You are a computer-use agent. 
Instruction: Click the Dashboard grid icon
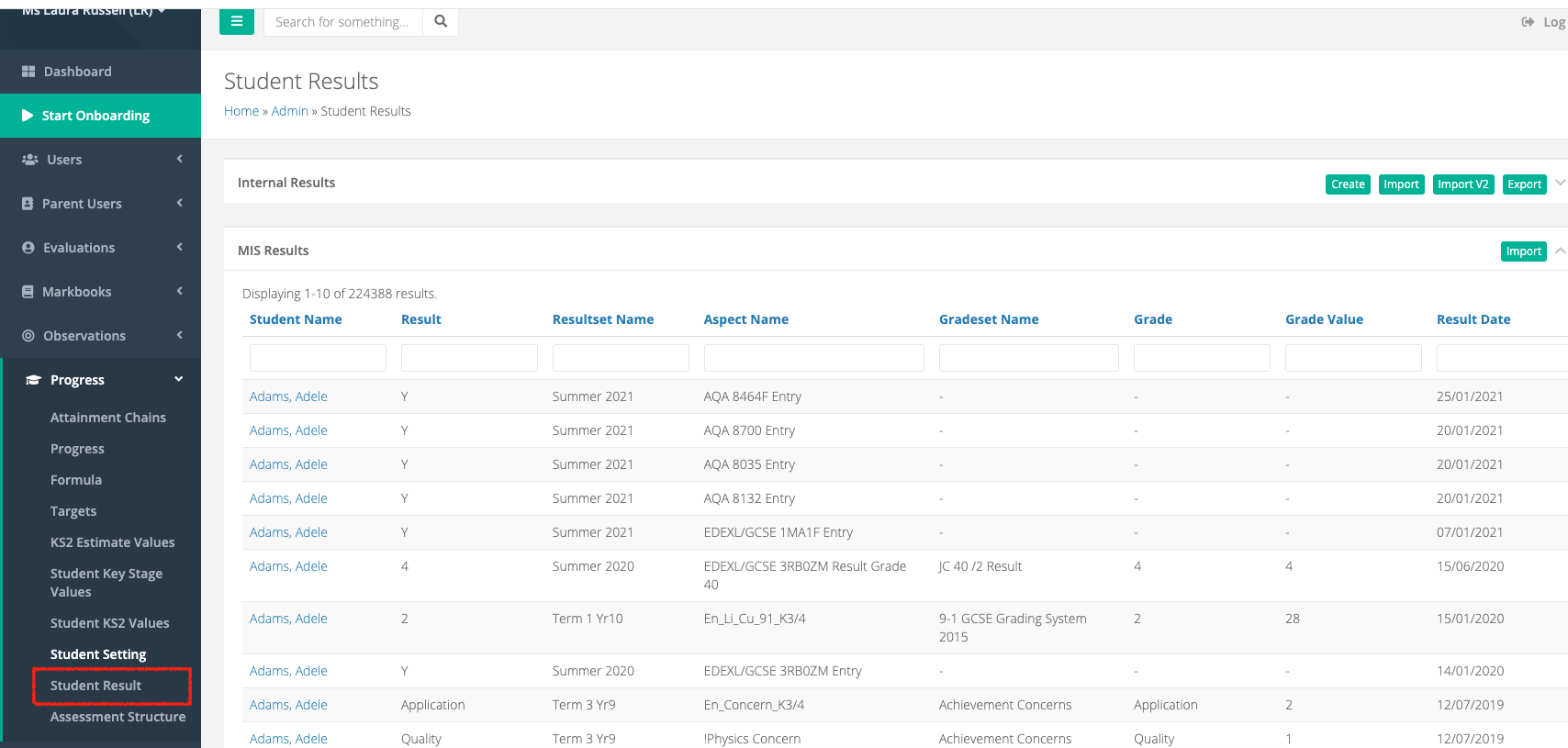(x=28, y=72)
